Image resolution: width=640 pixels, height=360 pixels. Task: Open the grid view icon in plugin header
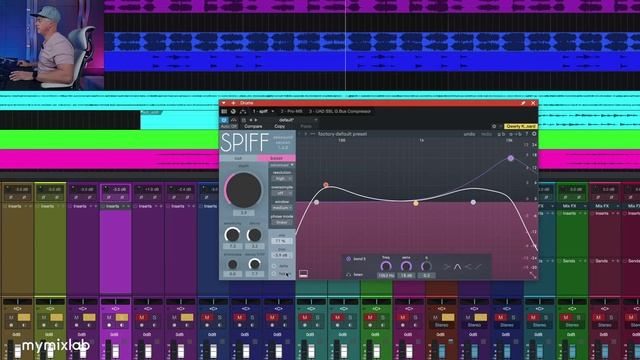(x=224, y=111)
